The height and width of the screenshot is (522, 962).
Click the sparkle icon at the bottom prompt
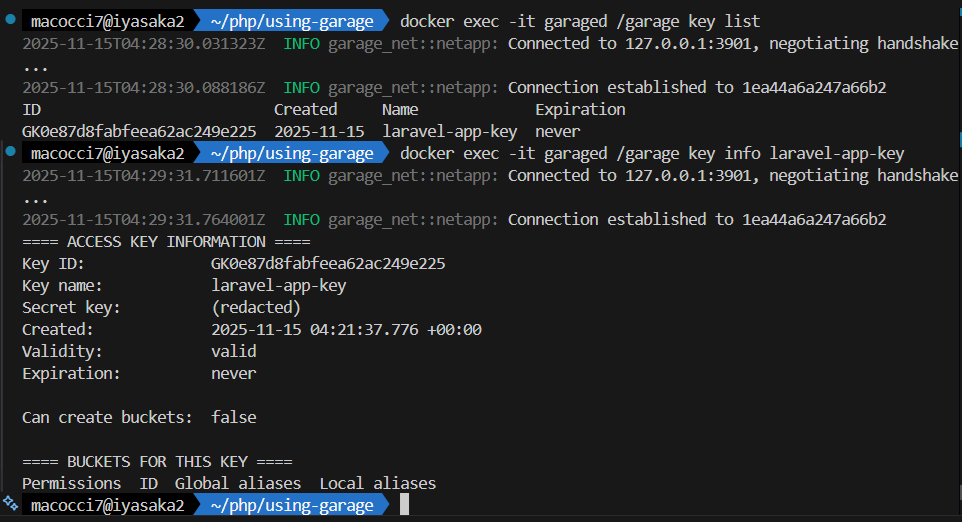point(9,504)
